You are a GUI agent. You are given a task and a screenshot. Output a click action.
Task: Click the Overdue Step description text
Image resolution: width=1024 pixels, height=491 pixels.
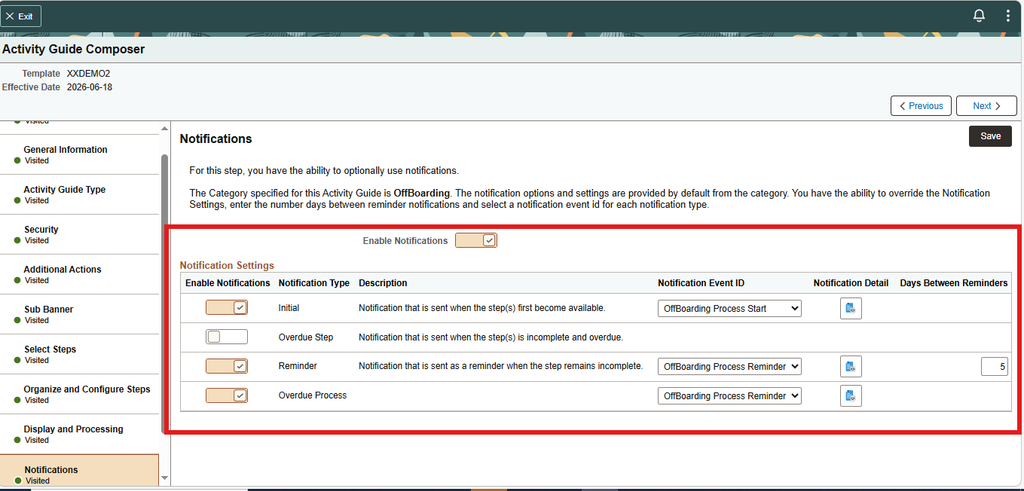(490, 338)
